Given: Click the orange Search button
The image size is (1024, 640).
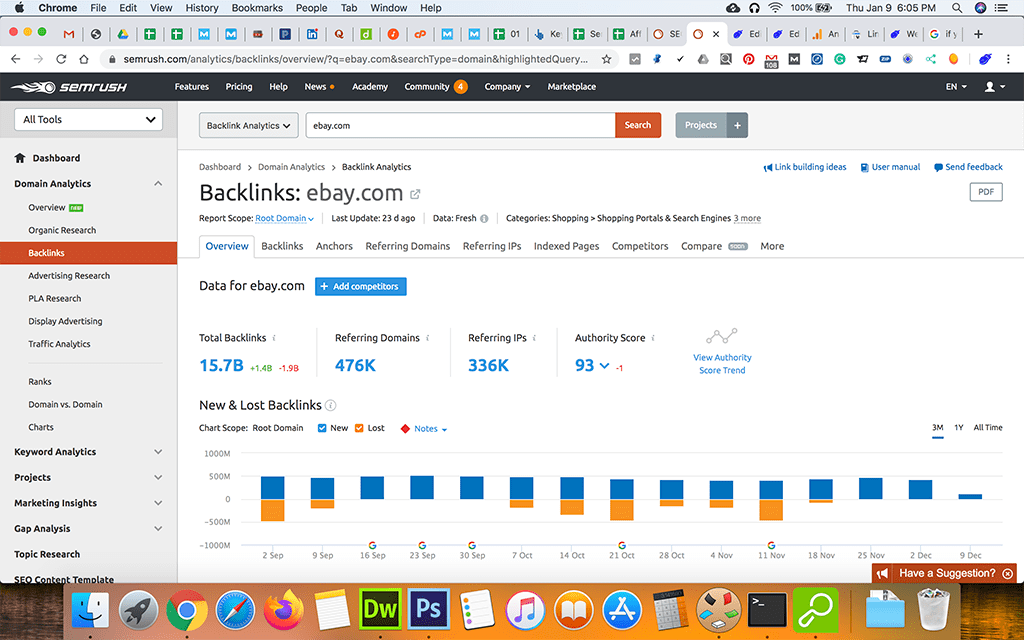Looking at the screenshot, I should tap(637, 125).
